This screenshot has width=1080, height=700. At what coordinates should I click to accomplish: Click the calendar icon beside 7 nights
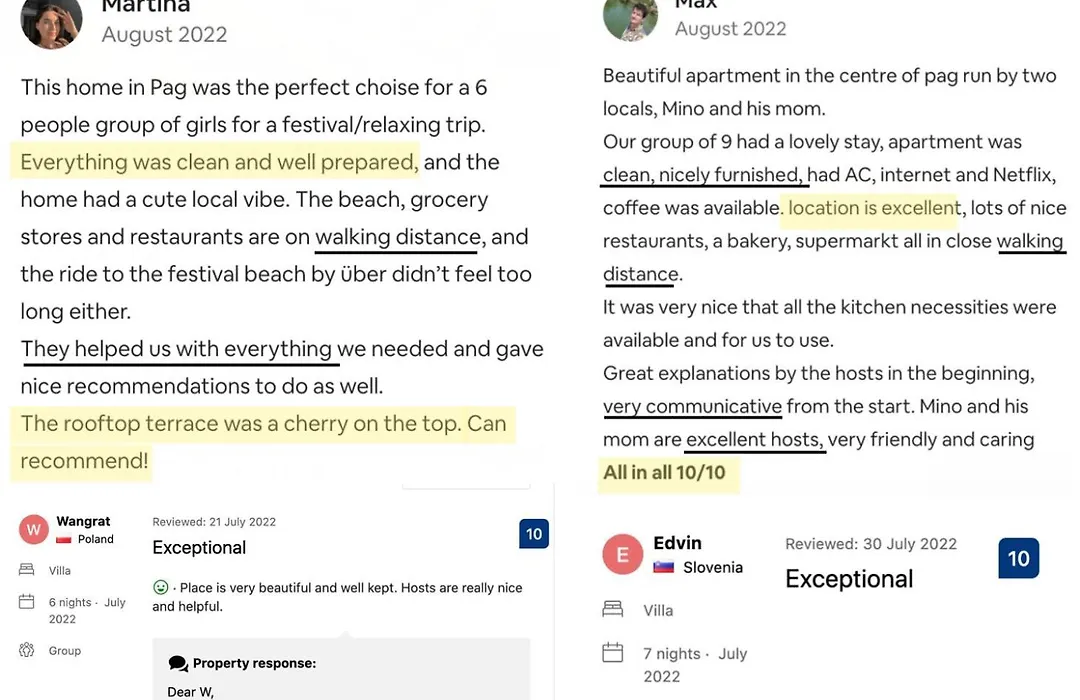pyautogui.click(x=612, y=652)
